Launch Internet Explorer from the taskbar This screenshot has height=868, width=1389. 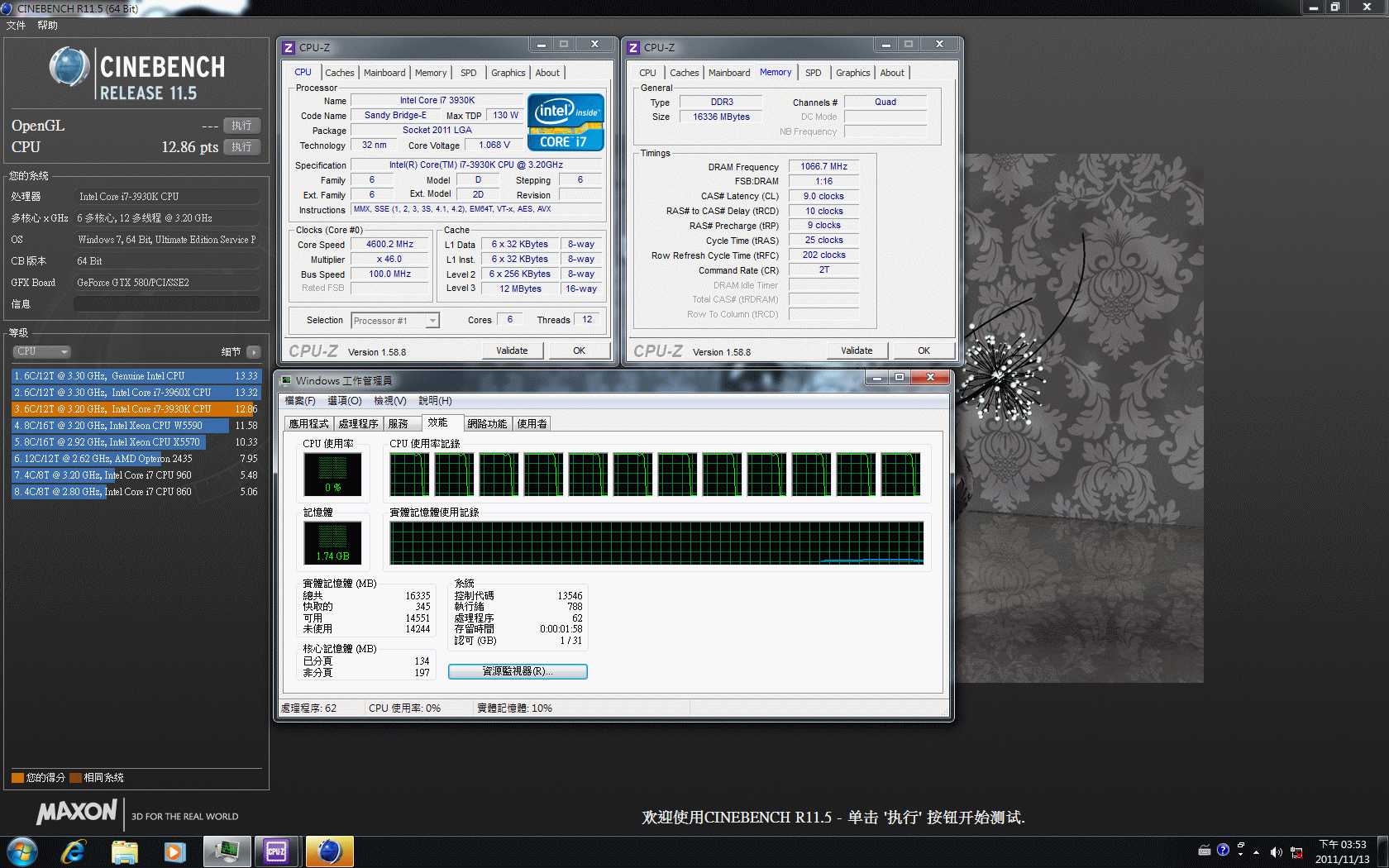click(74, 851)
